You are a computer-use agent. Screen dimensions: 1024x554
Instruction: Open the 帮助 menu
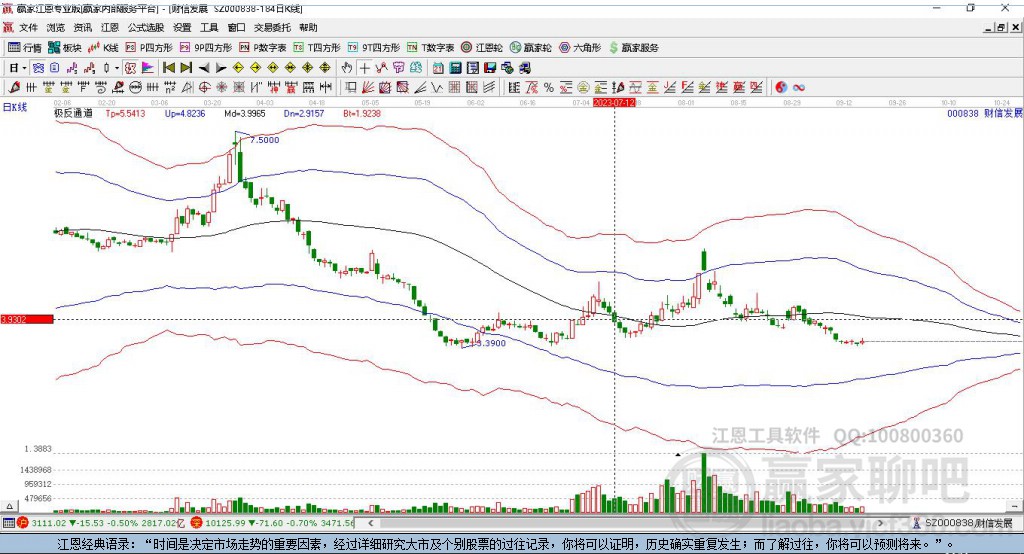[x=308, y=27]
